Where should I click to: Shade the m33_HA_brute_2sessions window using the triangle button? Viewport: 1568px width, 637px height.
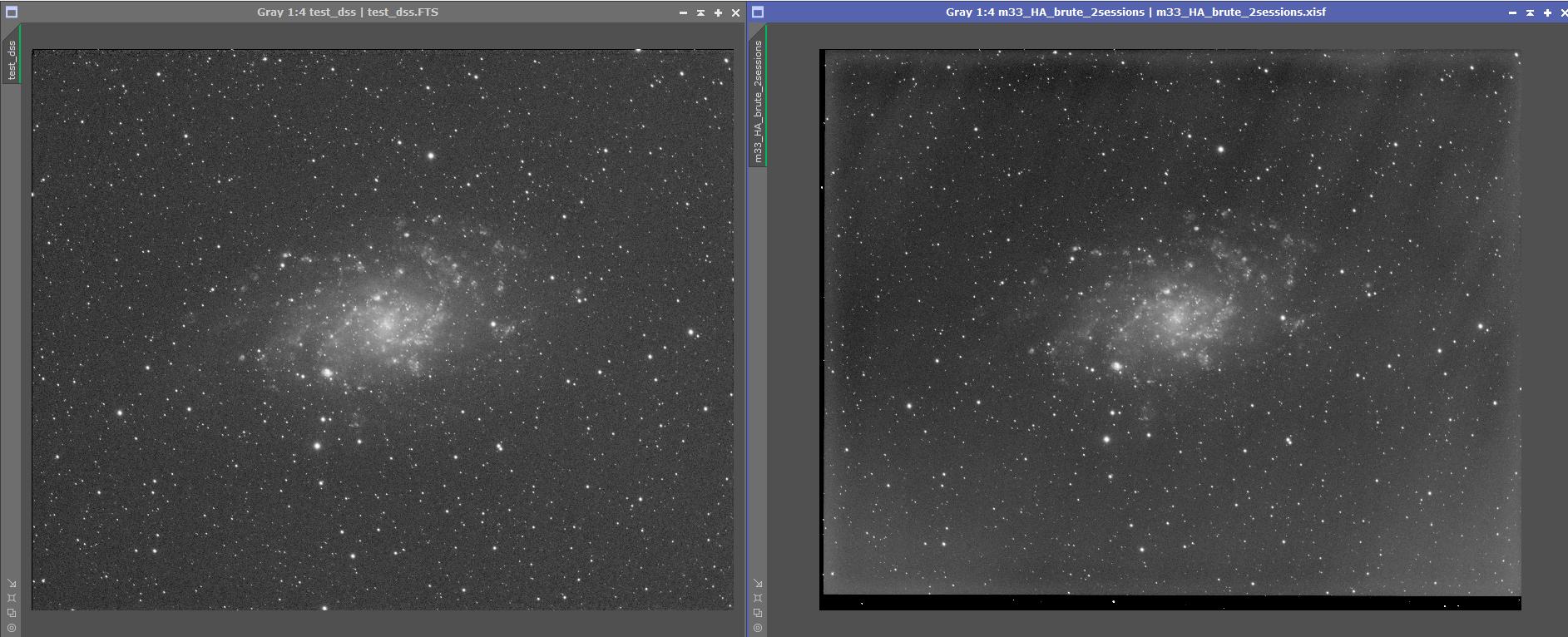[1530, 12]
